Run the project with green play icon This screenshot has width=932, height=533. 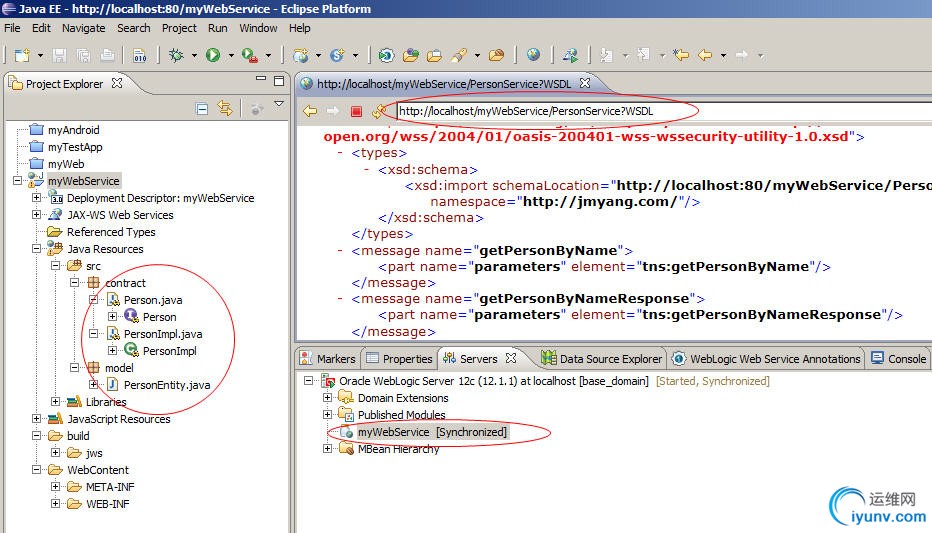pos(213,55)
